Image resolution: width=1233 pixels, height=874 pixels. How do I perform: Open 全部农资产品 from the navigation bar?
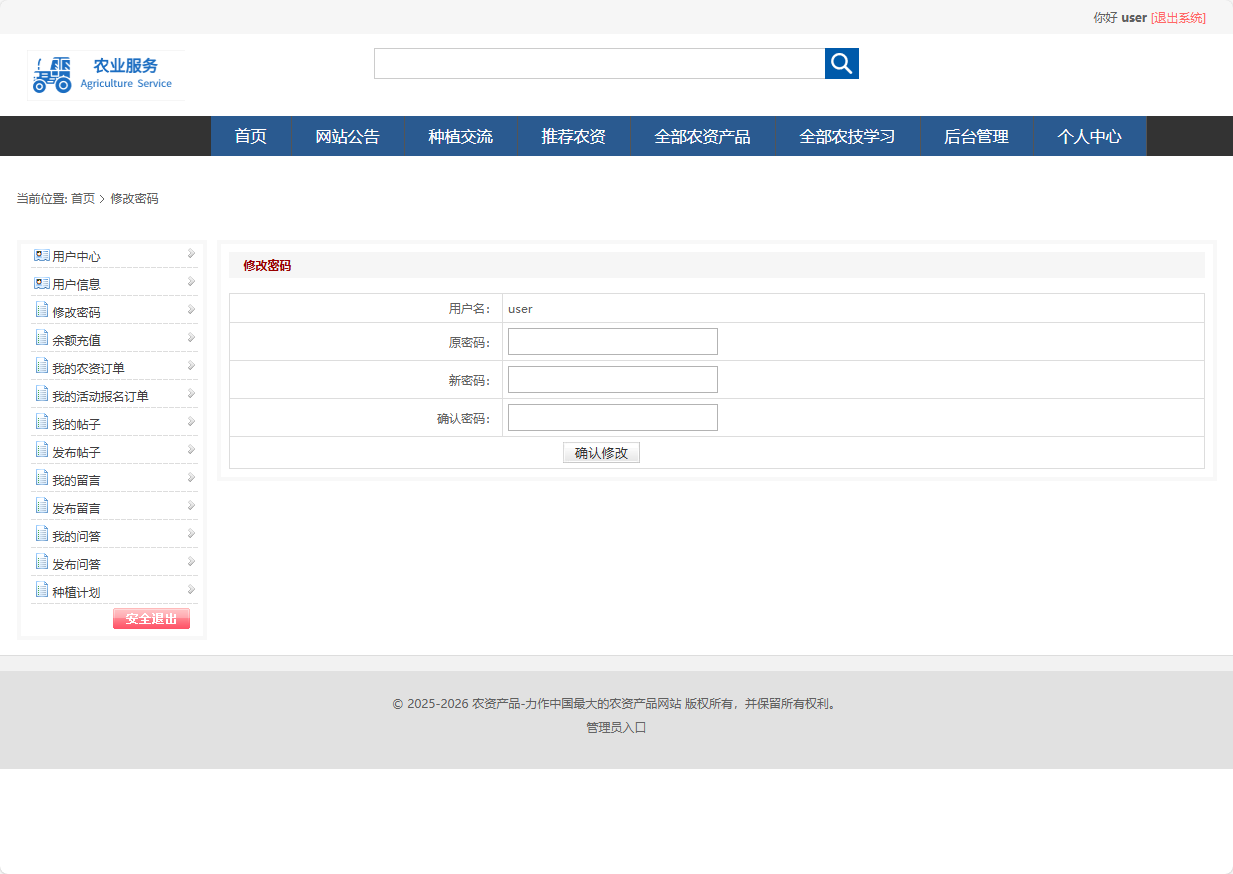(701, 136)
